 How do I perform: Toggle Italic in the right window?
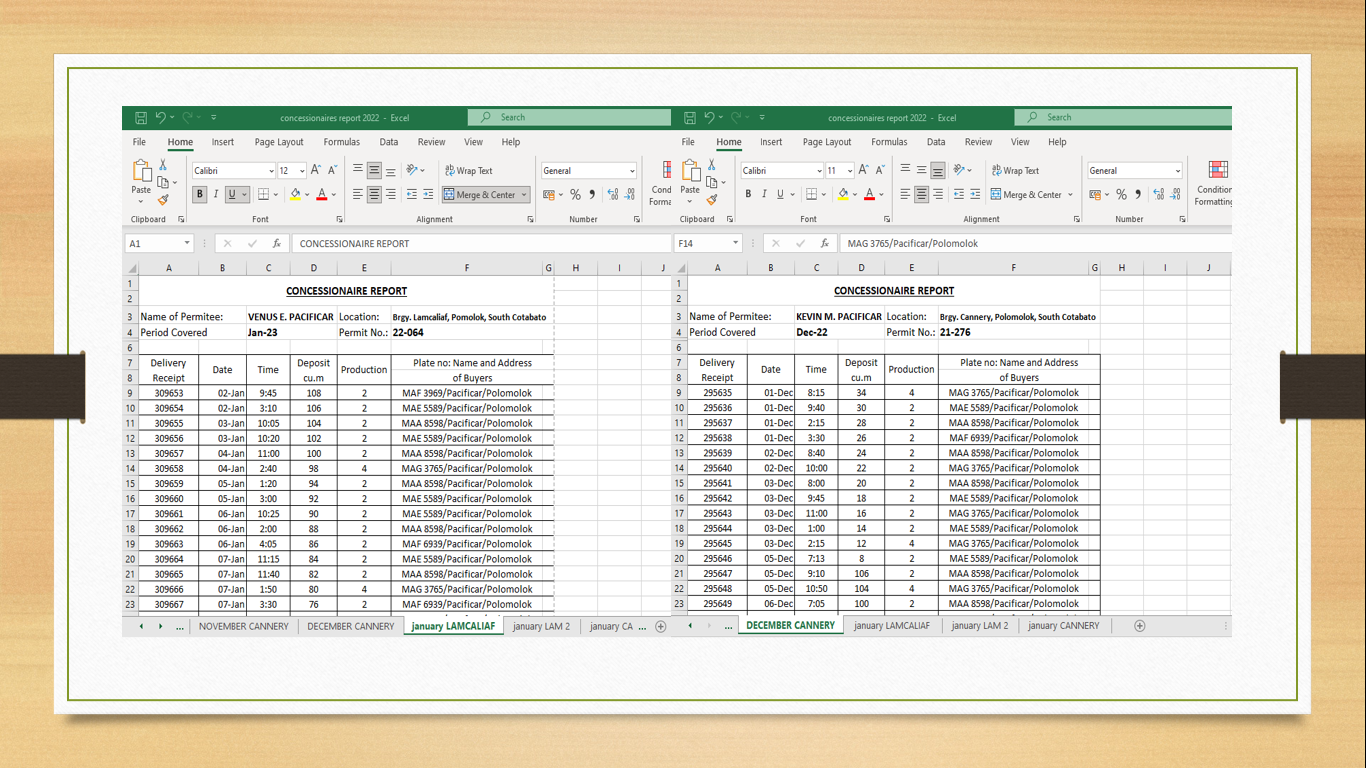point(764,195)
